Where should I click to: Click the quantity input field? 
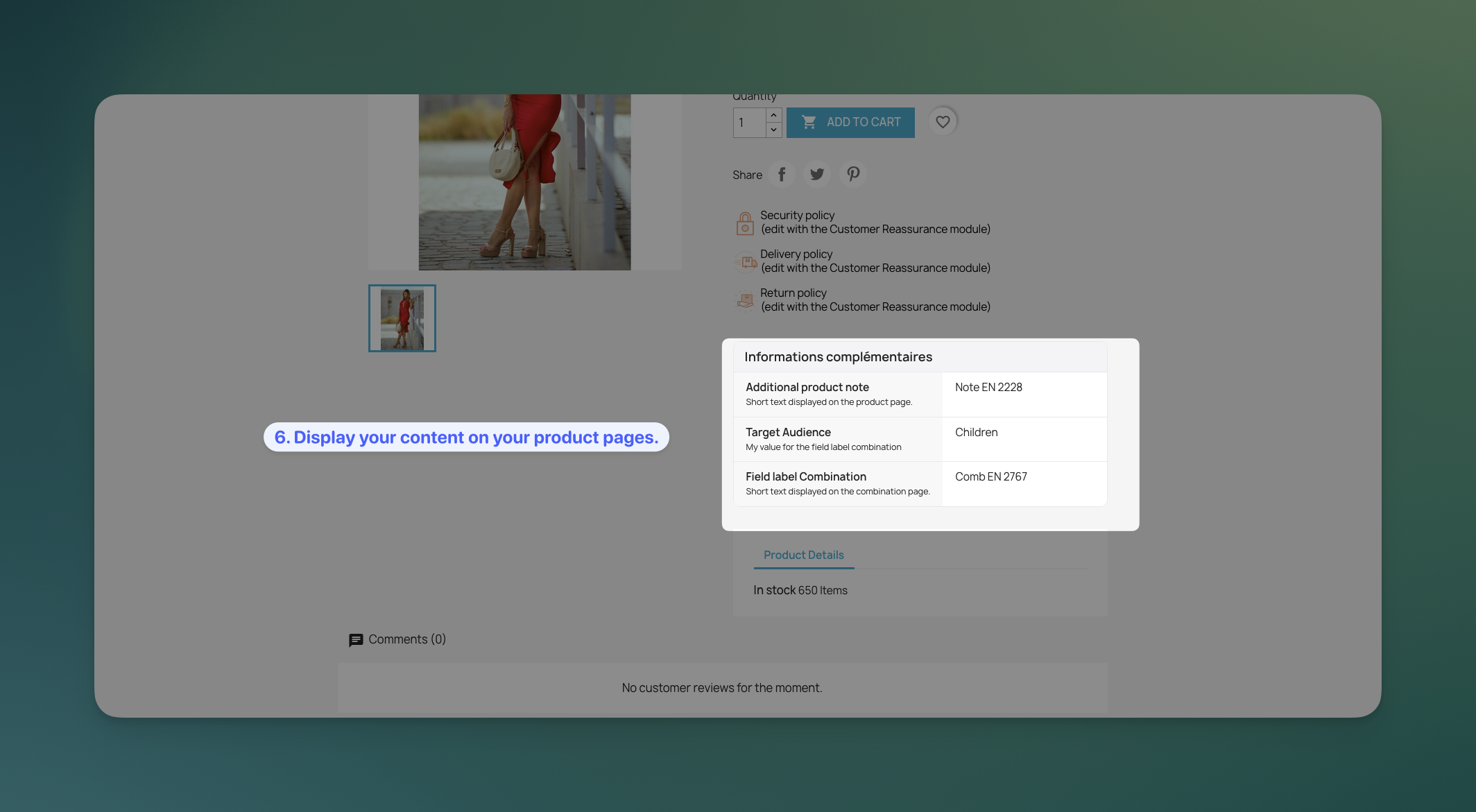coord(749,123)
